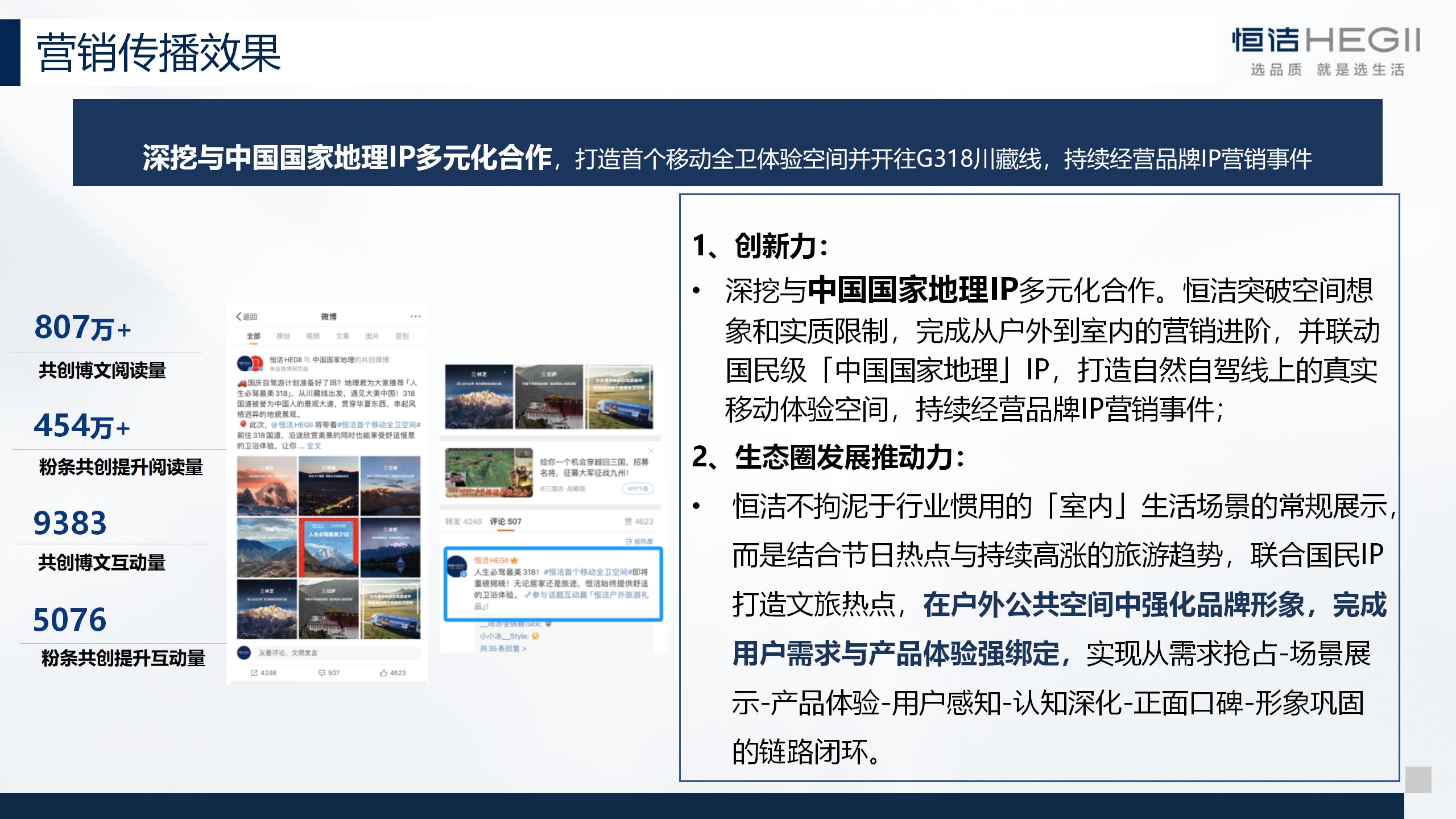Click the 共创博文阅读量 label

click(102, 370)
